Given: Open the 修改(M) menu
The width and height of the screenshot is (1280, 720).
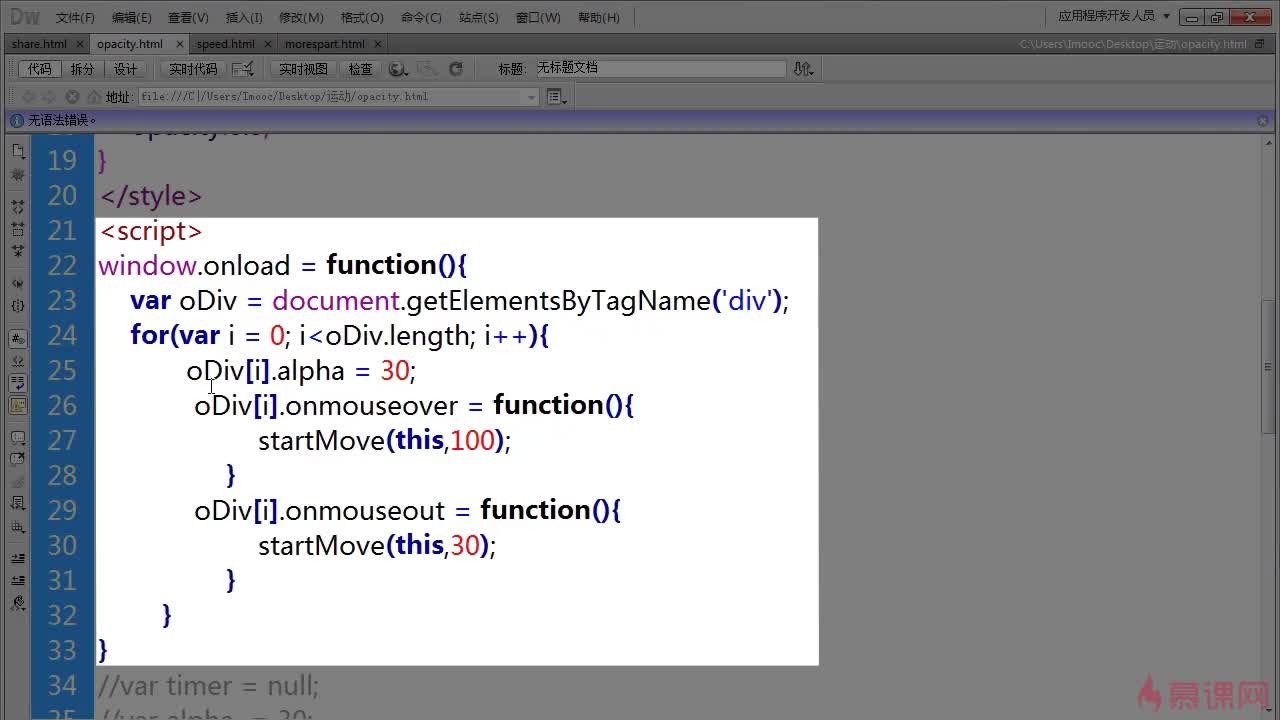Looking at the screenshot, I should pos(300,17).
